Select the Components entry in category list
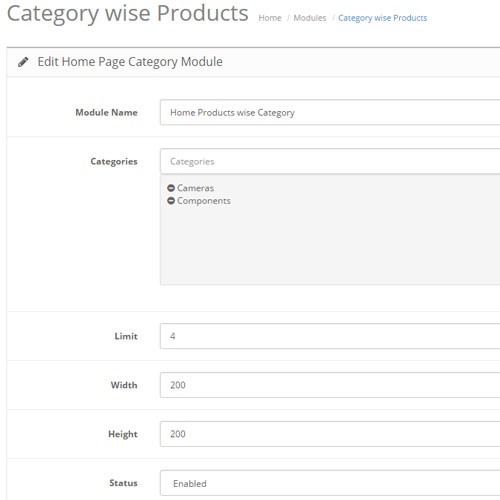Screen dimensions: 500x500 coord(204,201)
